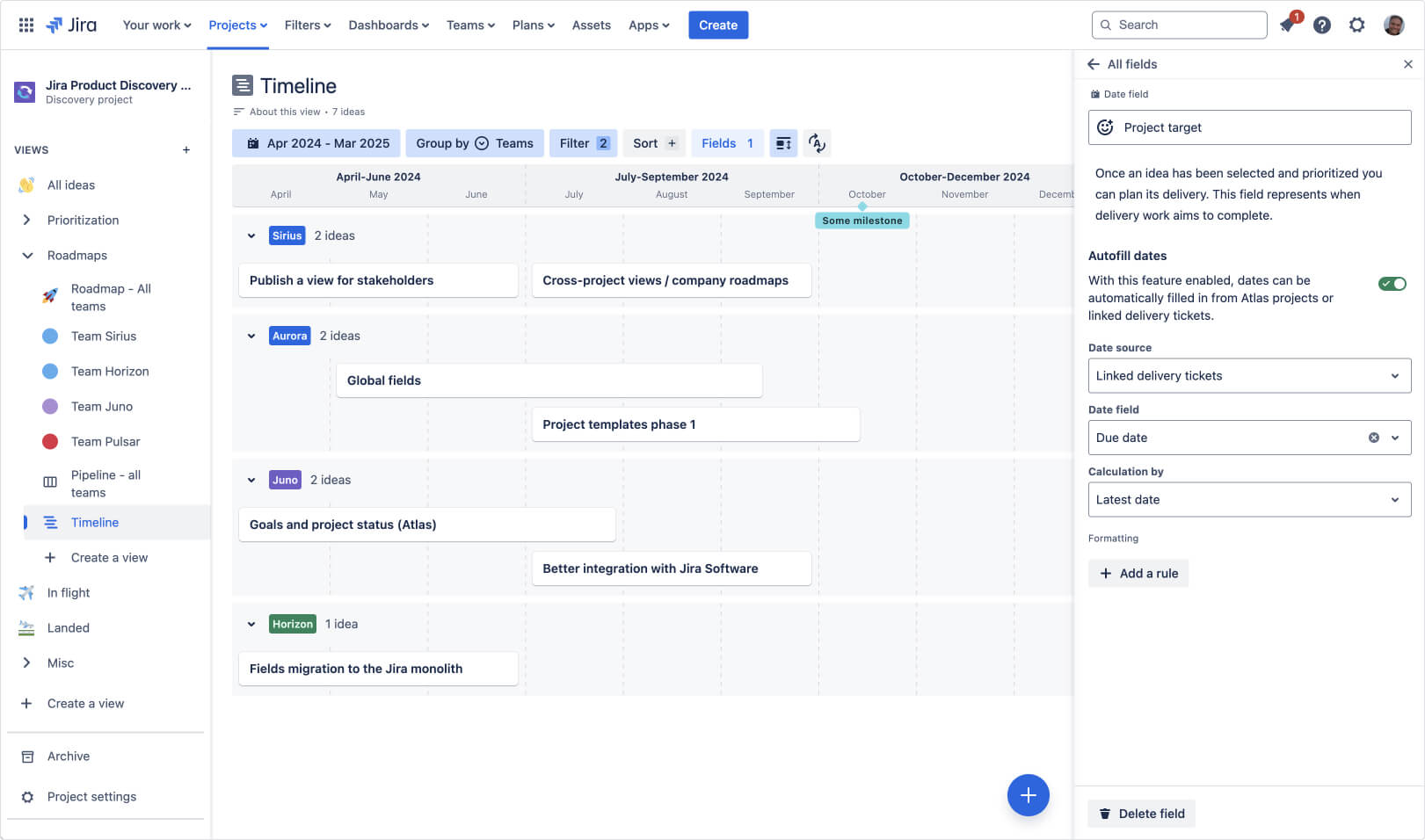Open the Date source dropdown
The height and width of the screenshot is (840, 1425).
(1249, 376)
